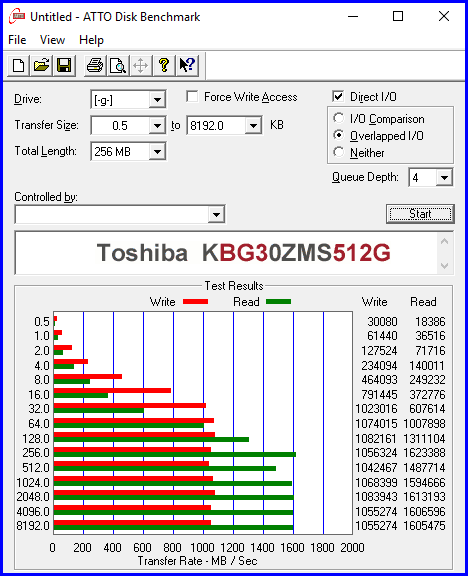Image resolution: width=468 pixels, height=576 pixels.
Task: Click the ATTO app icon in title bar
Action: tap(17, 17)
